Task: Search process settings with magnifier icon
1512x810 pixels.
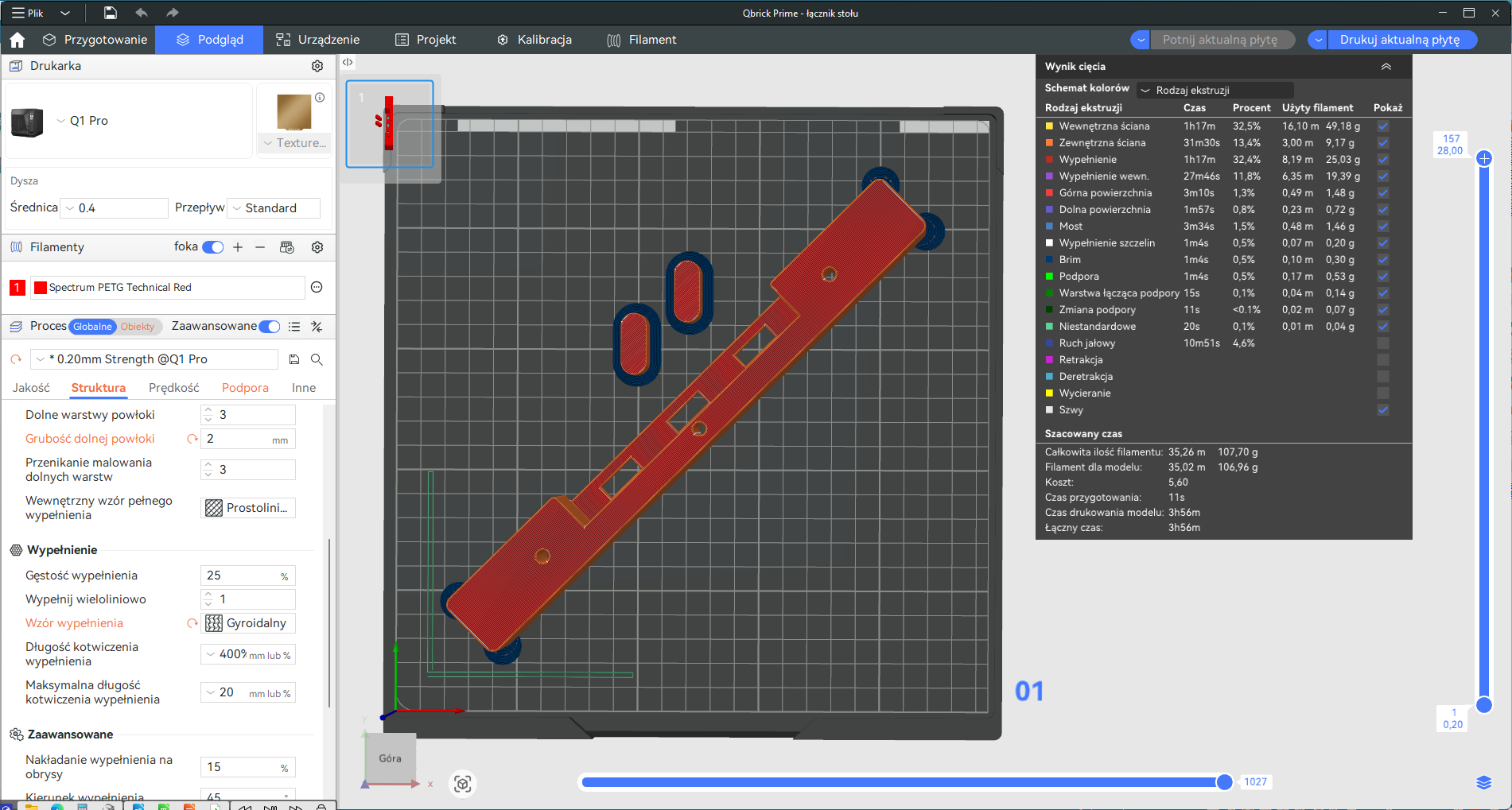Action: (317, 359)
